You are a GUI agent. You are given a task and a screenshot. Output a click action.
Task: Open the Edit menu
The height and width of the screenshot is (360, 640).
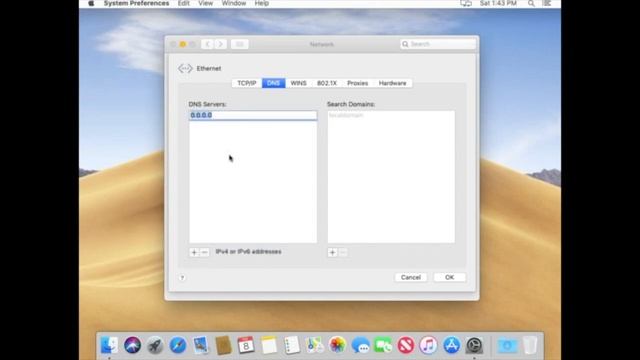[x=184, y=3]
